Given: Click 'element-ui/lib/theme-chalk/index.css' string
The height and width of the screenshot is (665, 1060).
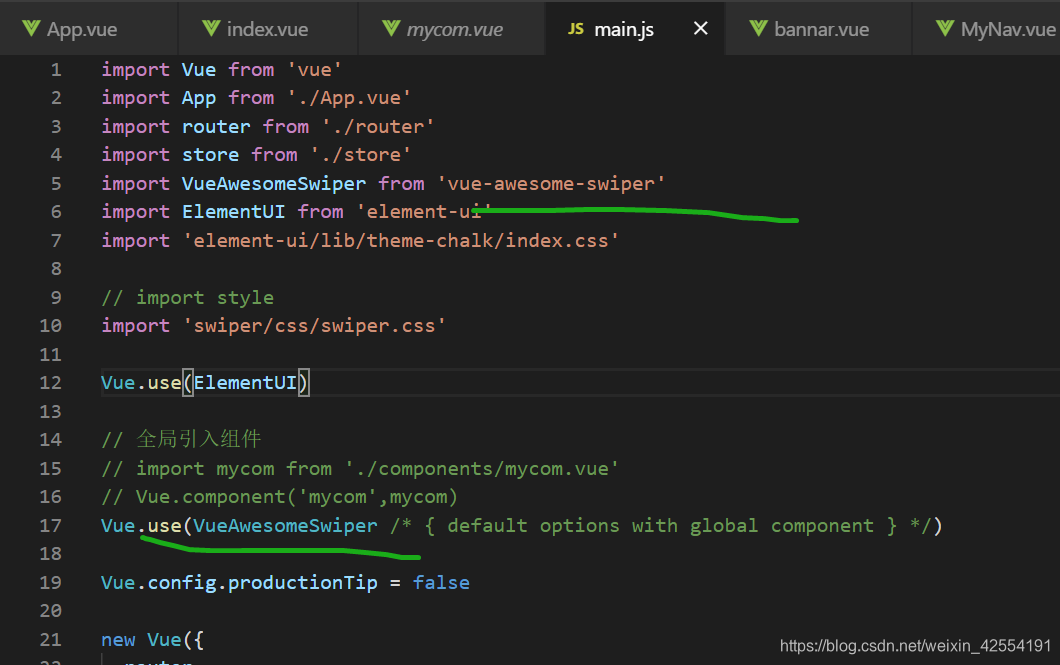Looking at the screenshot, I should point(401,241).
